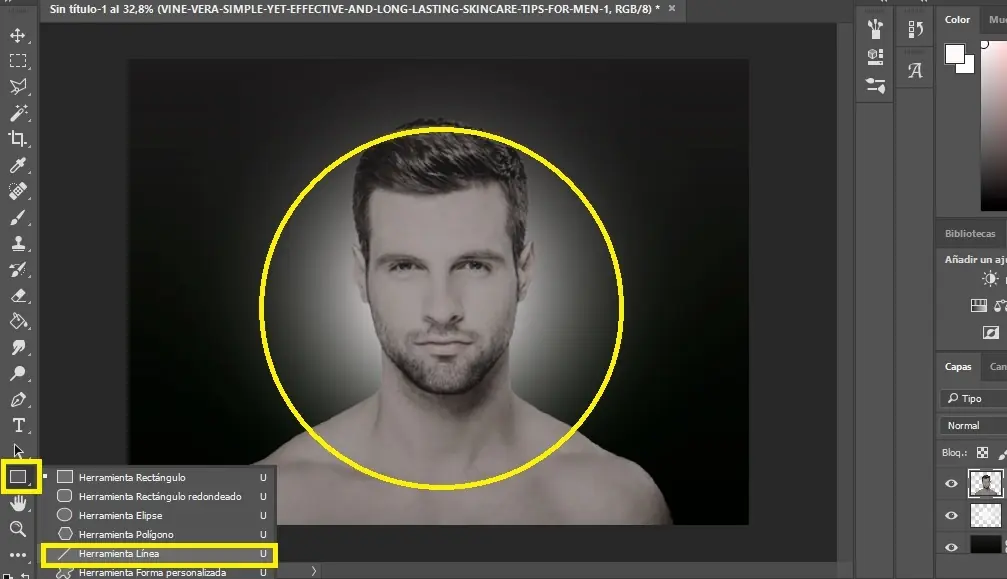Select the Paint Bucket tool

coord(18,322)
